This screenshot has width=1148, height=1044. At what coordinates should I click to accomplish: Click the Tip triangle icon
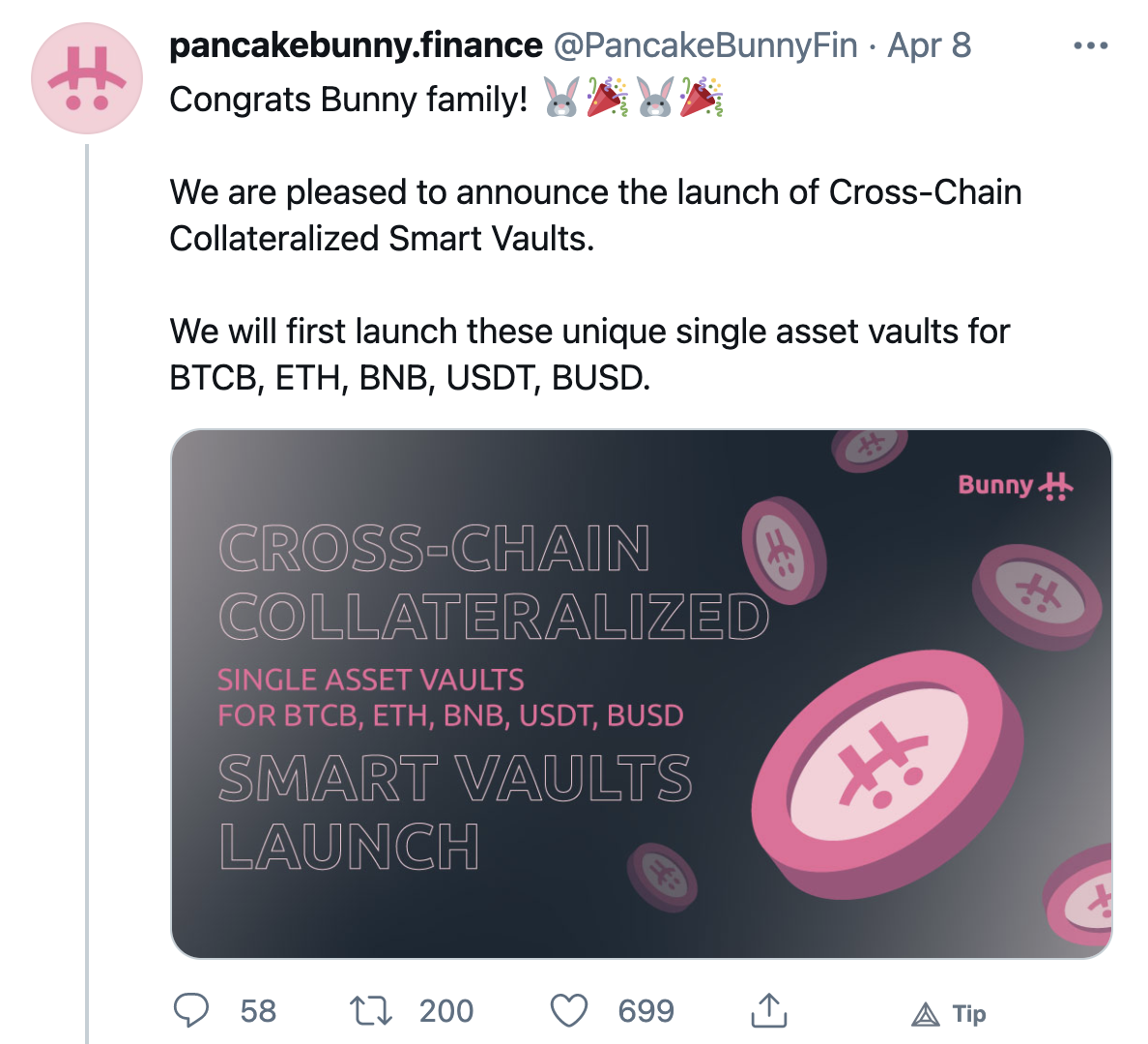[x=926, y=1014]
